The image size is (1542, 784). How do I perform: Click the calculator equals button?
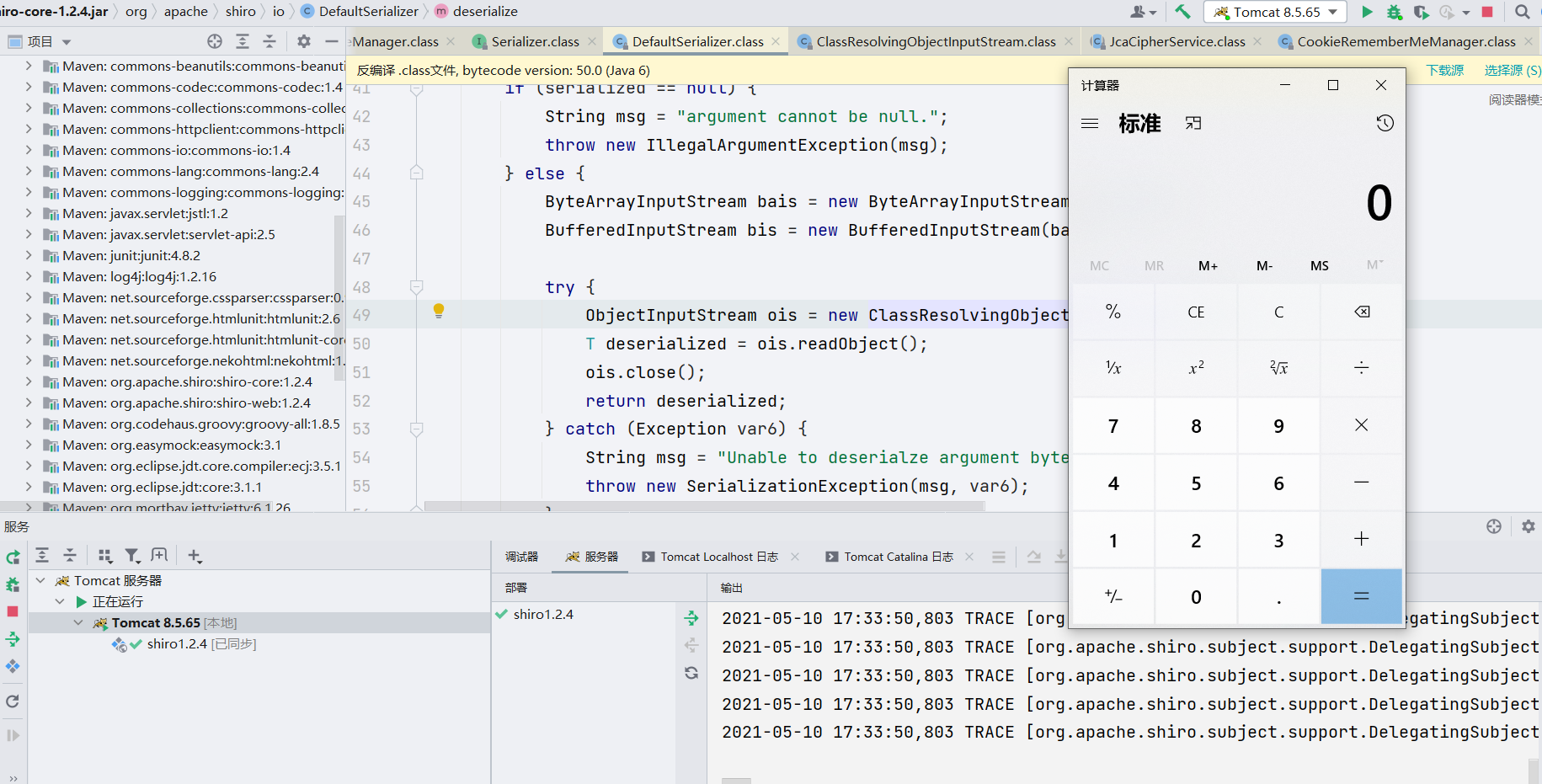click(1362, 597)
